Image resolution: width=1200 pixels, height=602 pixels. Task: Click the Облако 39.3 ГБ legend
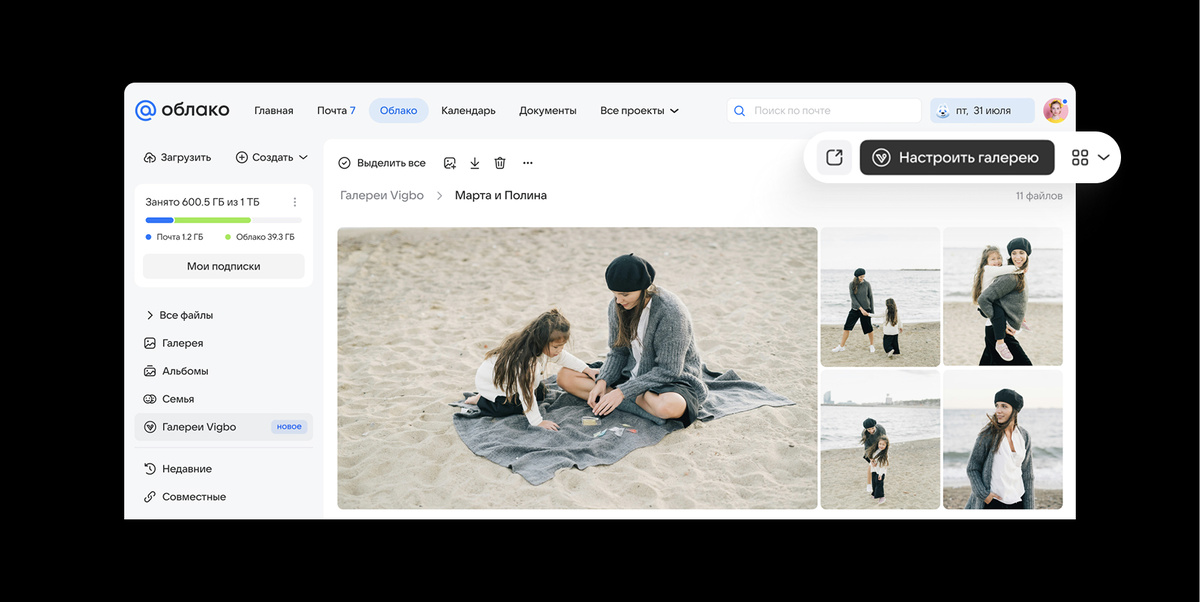pyautogui.click(x=260, y=237)
